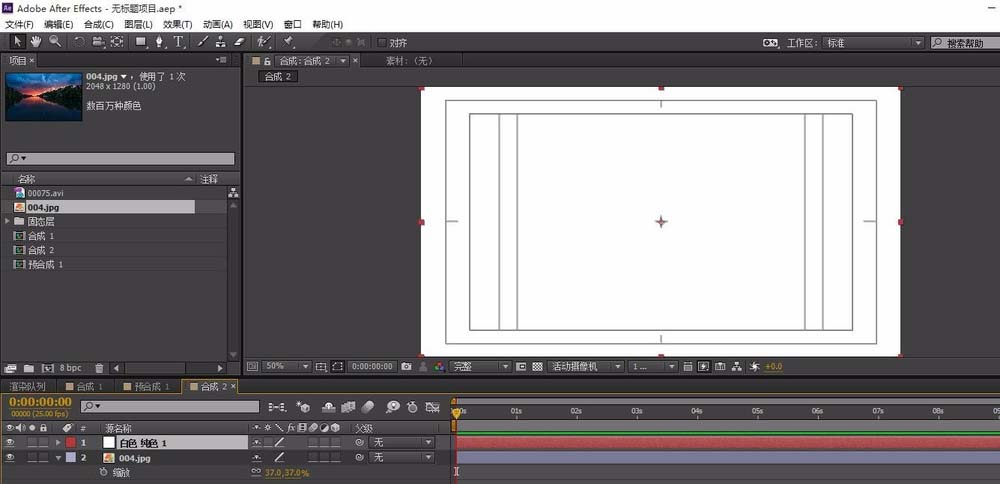This screenshot has width=1000, height=484.
Task: Toggle the stopwatch for 缩放 property
Action: tap(103, 473)
